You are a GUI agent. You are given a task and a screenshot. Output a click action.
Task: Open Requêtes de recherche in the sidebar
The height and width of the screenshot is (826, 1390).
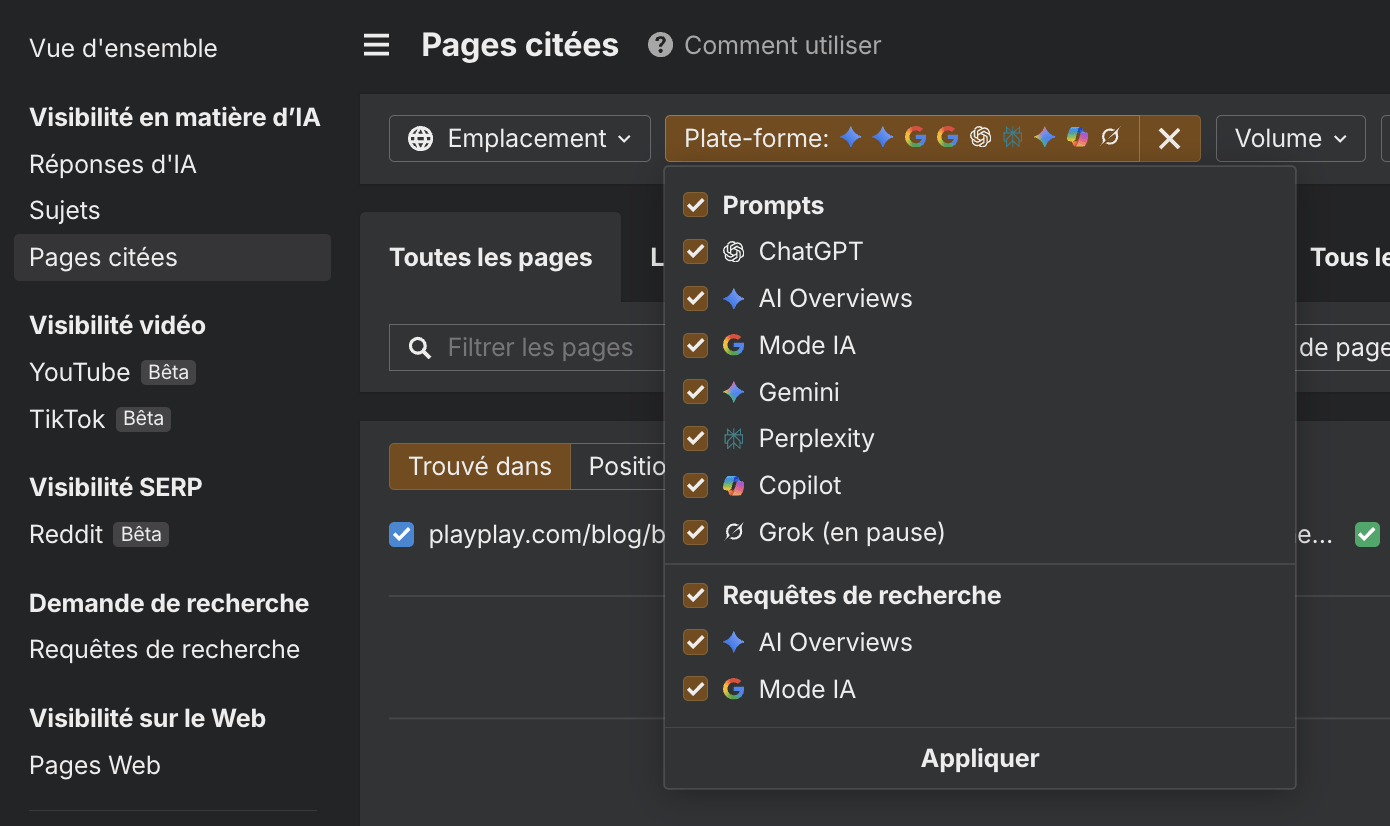click(165, 649)
